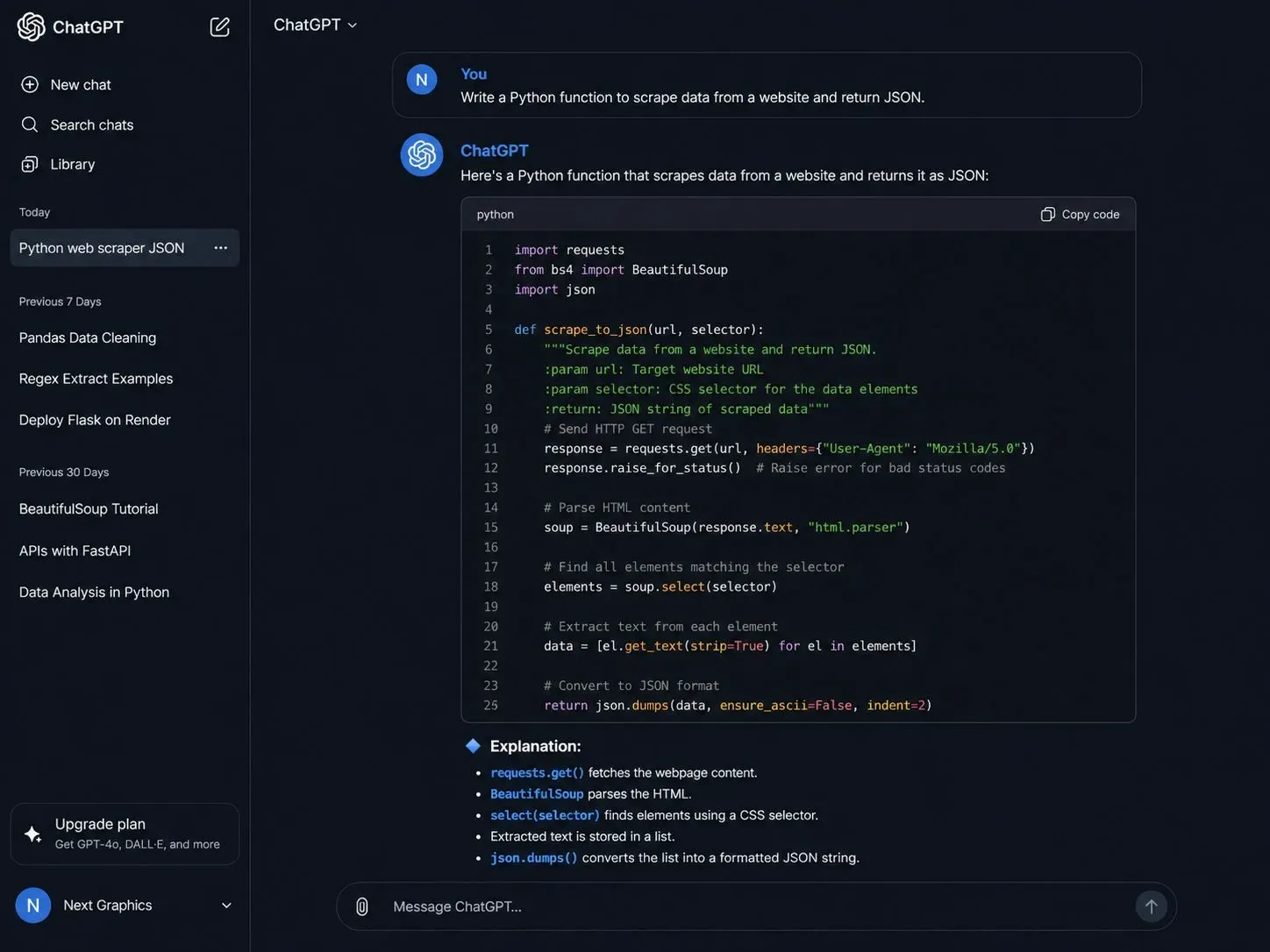The height and width of the screenshot is (952, 1270).
Task: Click the def scrape_to_json code line
Action: pyautogui.click(x=639, y=330)
